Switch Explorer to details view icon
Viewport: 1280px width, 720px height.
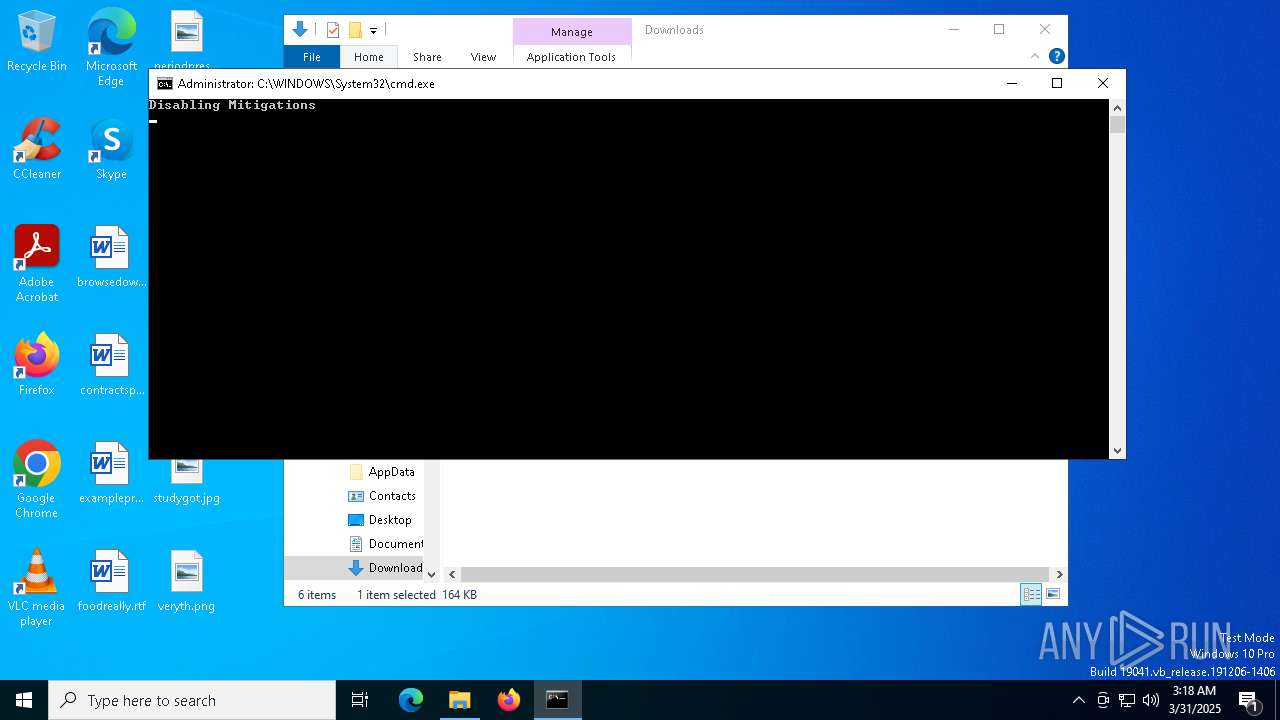point(1031,594)
